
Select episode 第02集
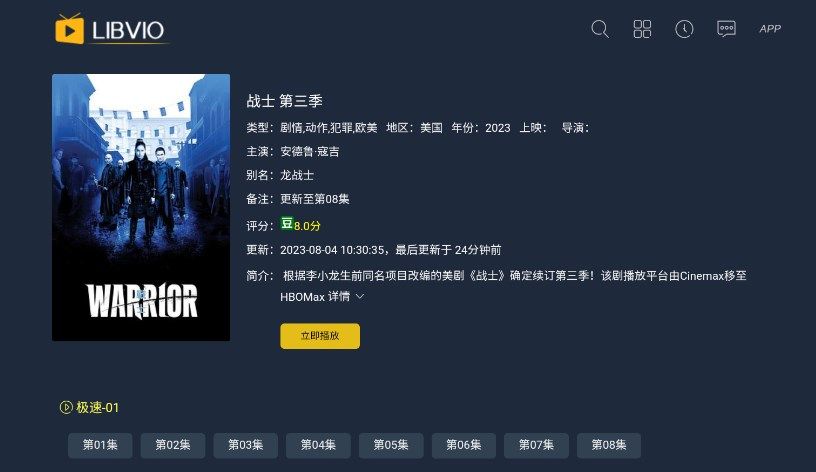(173, 445)
